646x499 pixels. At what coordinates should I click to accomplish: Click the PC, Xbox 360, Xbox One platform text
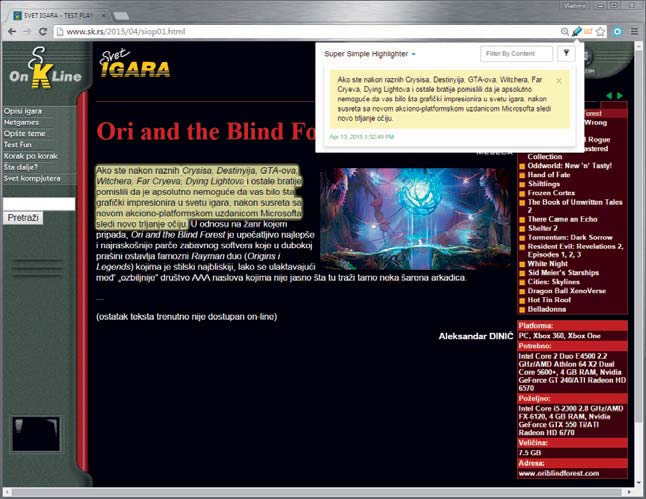(559, 336)
